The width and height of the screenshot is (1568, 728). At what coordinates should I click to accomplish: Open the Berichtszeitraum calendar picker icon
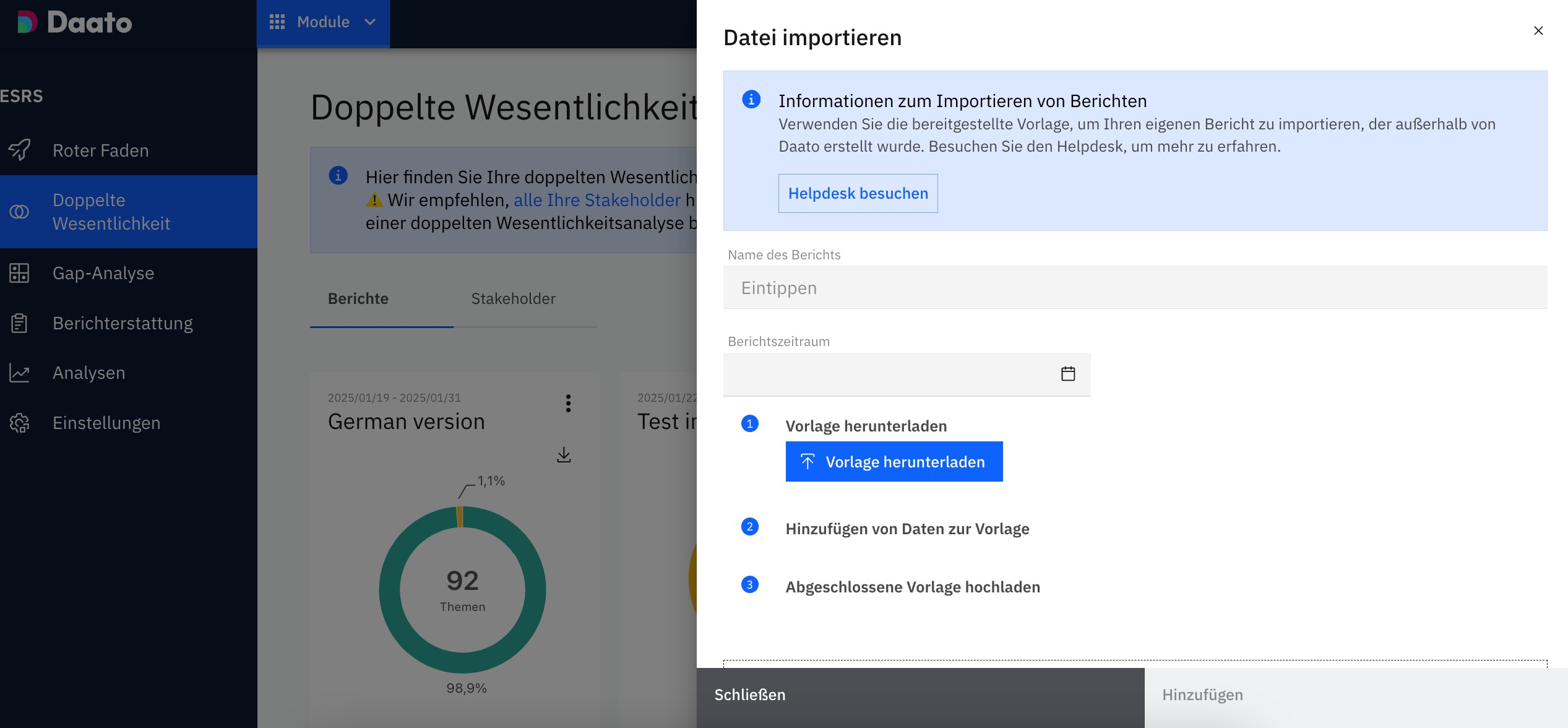[x=1068, y=374]
